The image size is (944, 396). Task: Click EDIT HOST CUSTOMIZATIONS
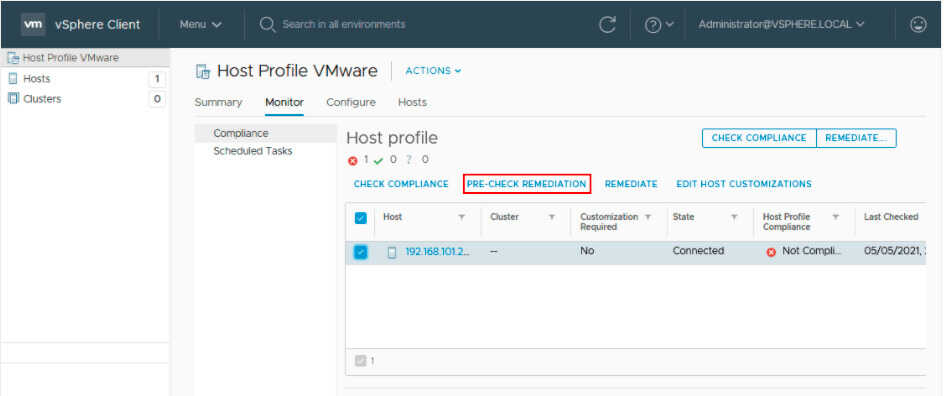pos(744,184)
